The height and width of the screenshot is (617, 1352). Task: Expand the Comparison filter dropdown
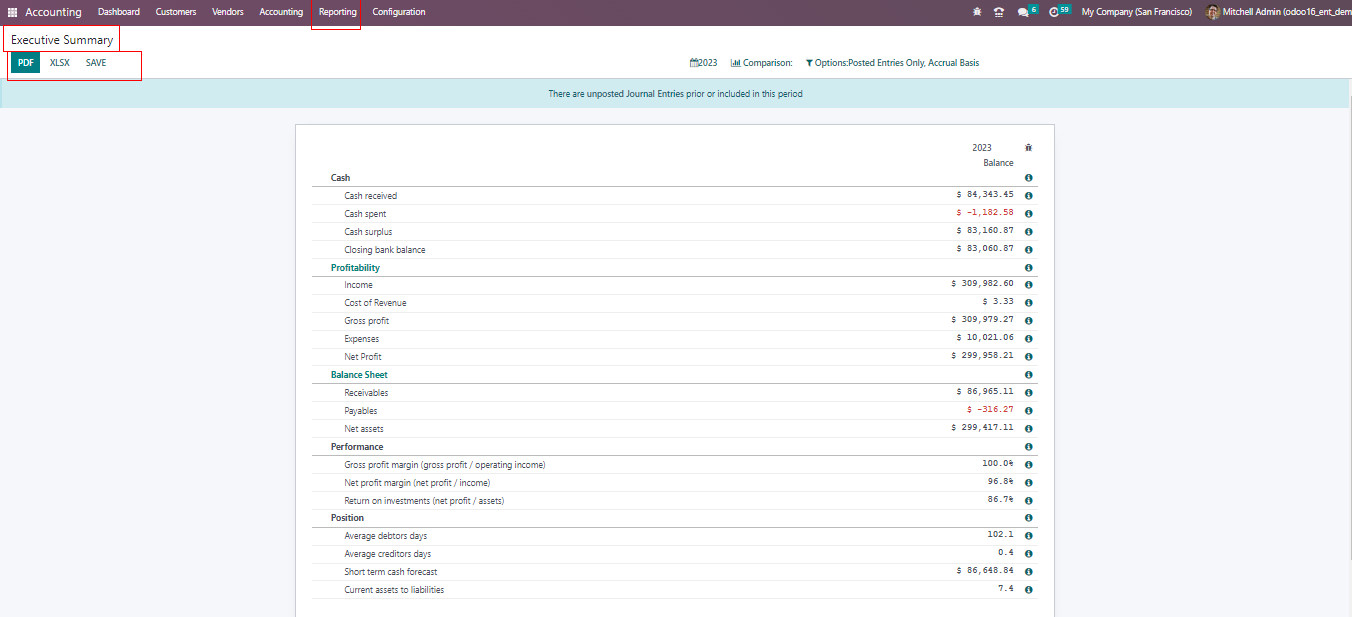pos(761,63)
